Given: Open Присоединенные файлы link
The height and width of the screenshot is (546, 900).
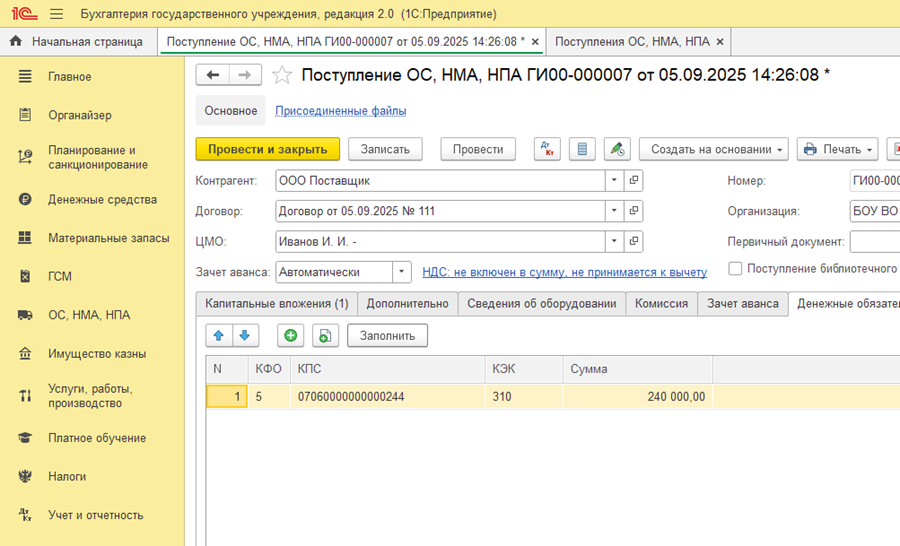Looking at the screenshot, I should pos(341,111).
